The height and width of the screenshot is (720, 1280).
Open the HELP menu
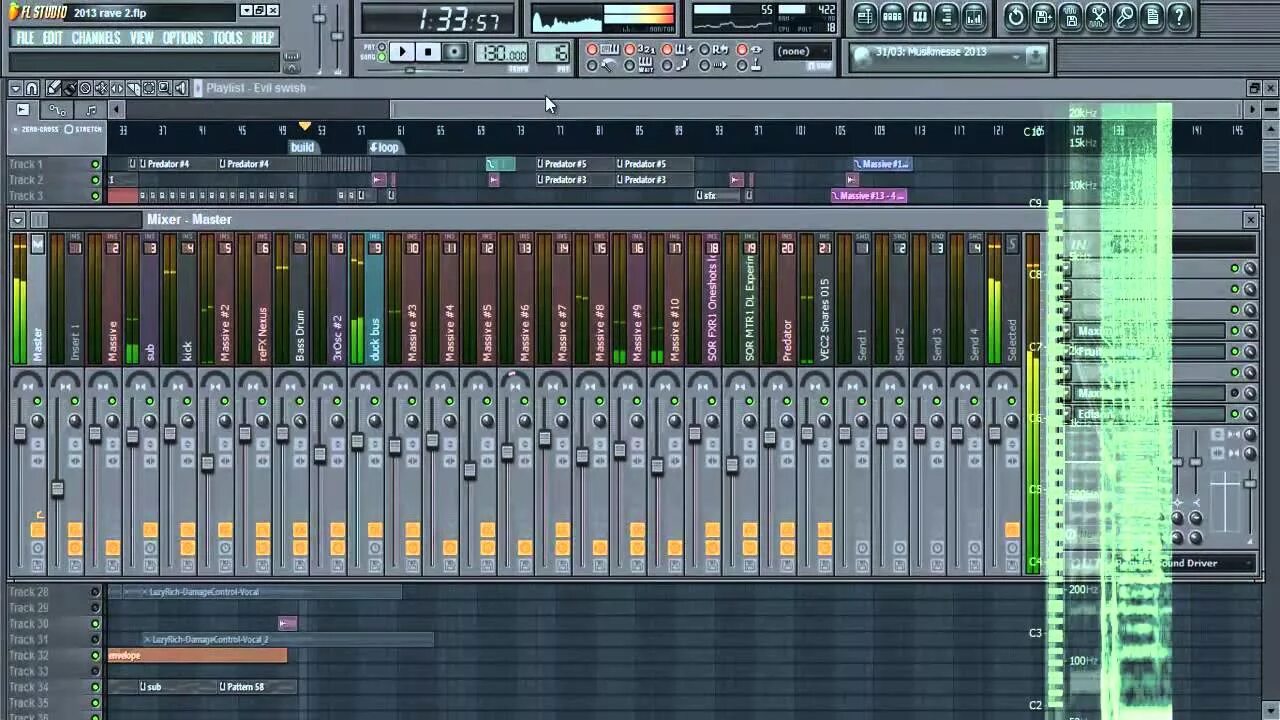coord(263,38)
